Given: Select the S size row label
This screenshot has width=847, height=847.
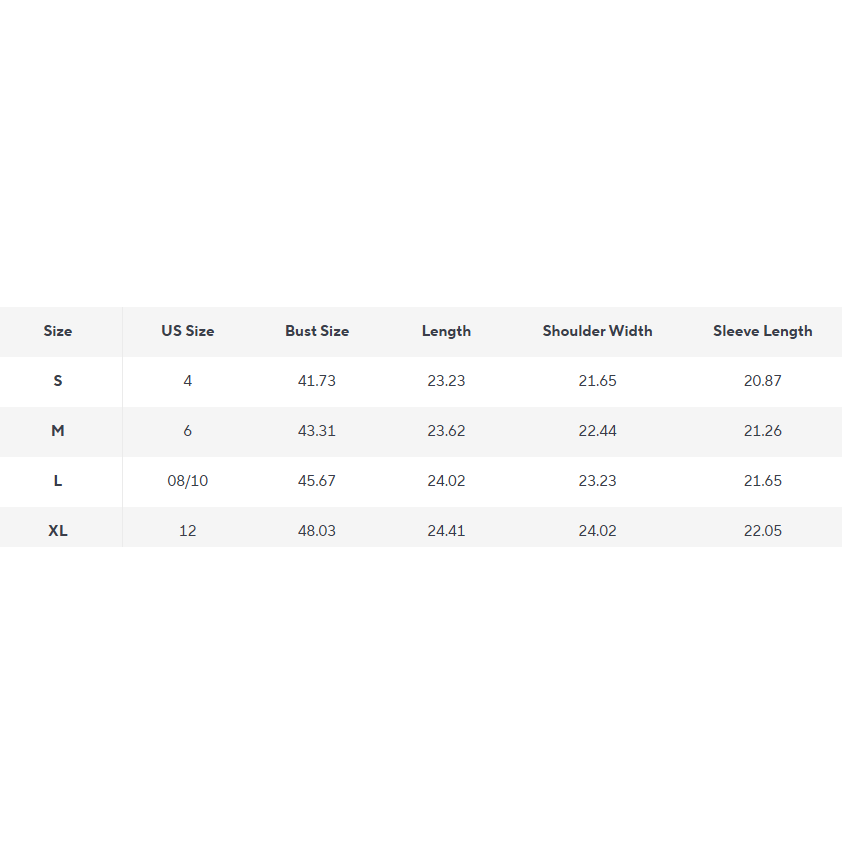Looking at the screenshot, I should click(x=58, y=381).
